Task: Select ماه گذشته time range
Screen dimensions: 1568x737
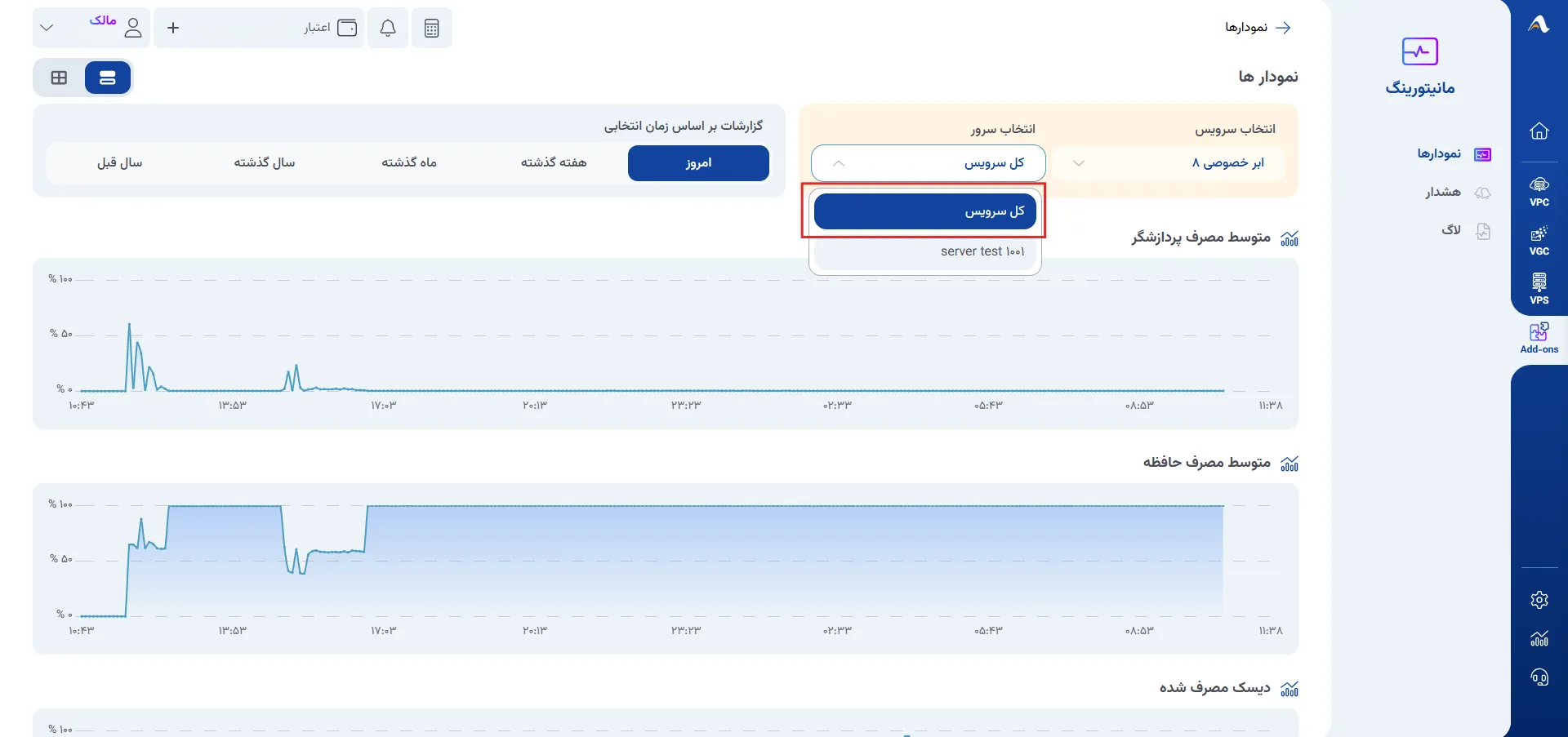Action: pyautogui.click(x=409, y=163)
